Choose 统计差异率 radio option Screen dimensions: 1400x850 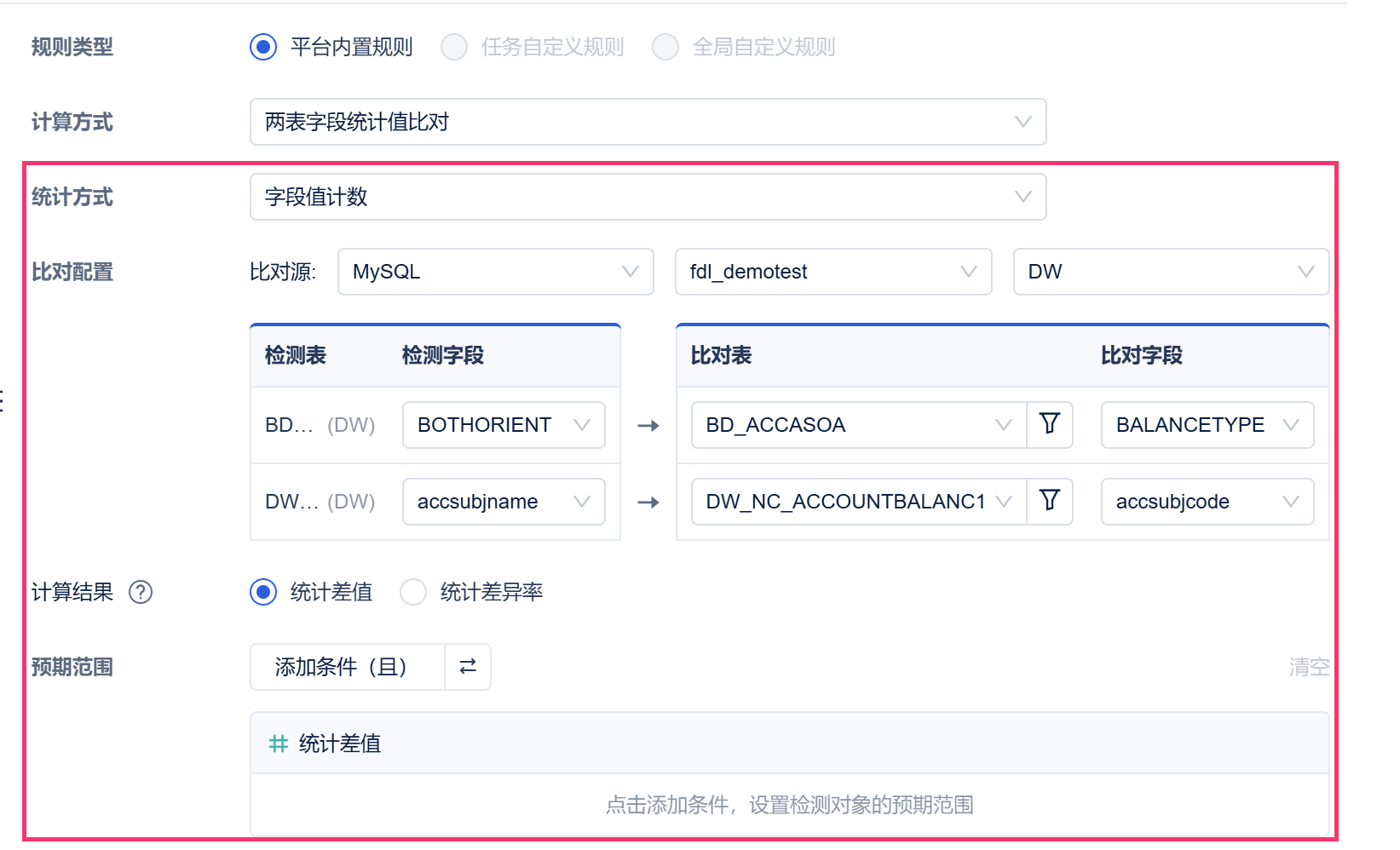coord(413,592)
